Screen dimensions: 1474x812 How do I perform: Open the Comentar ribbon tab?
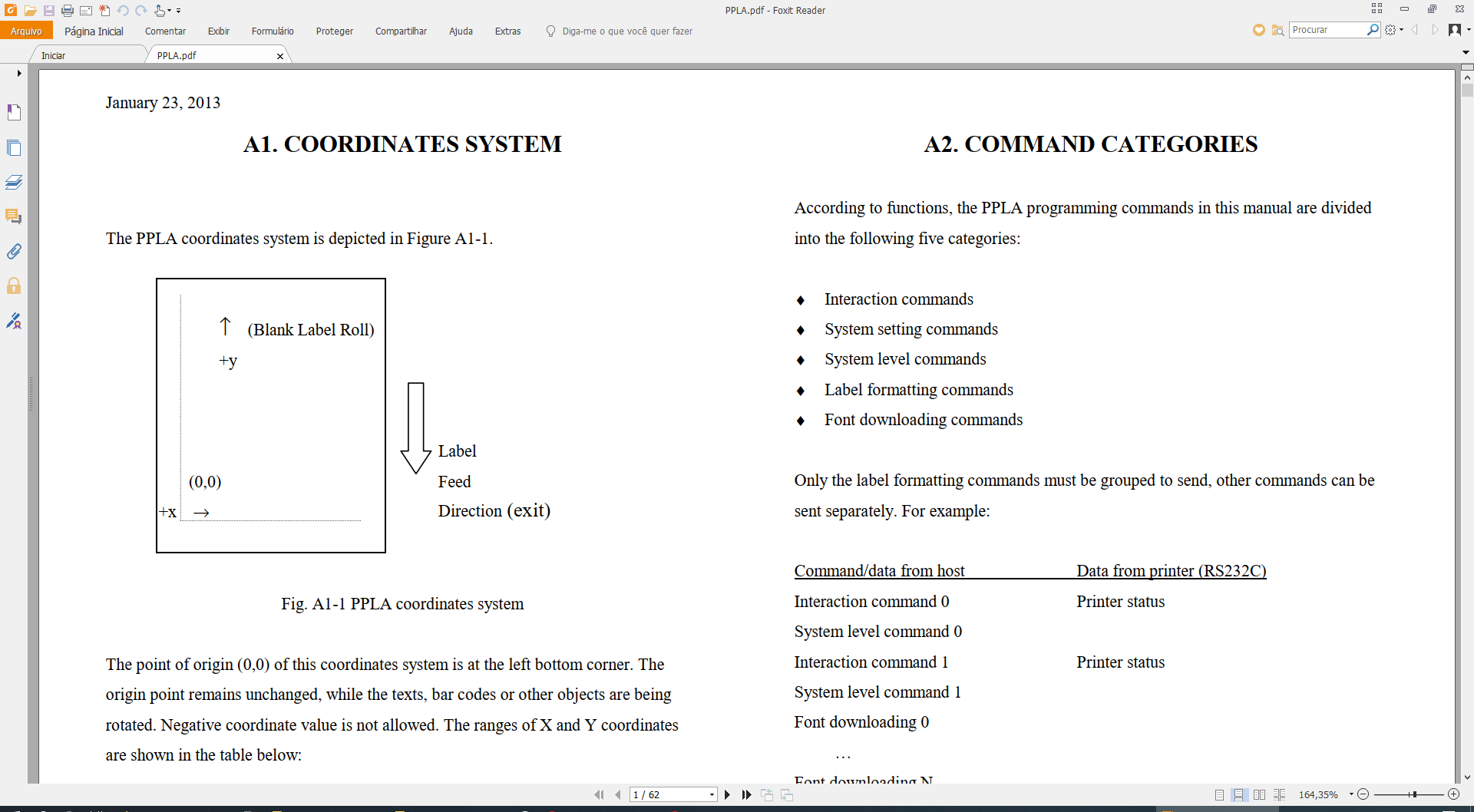click(x=165, y=31)
